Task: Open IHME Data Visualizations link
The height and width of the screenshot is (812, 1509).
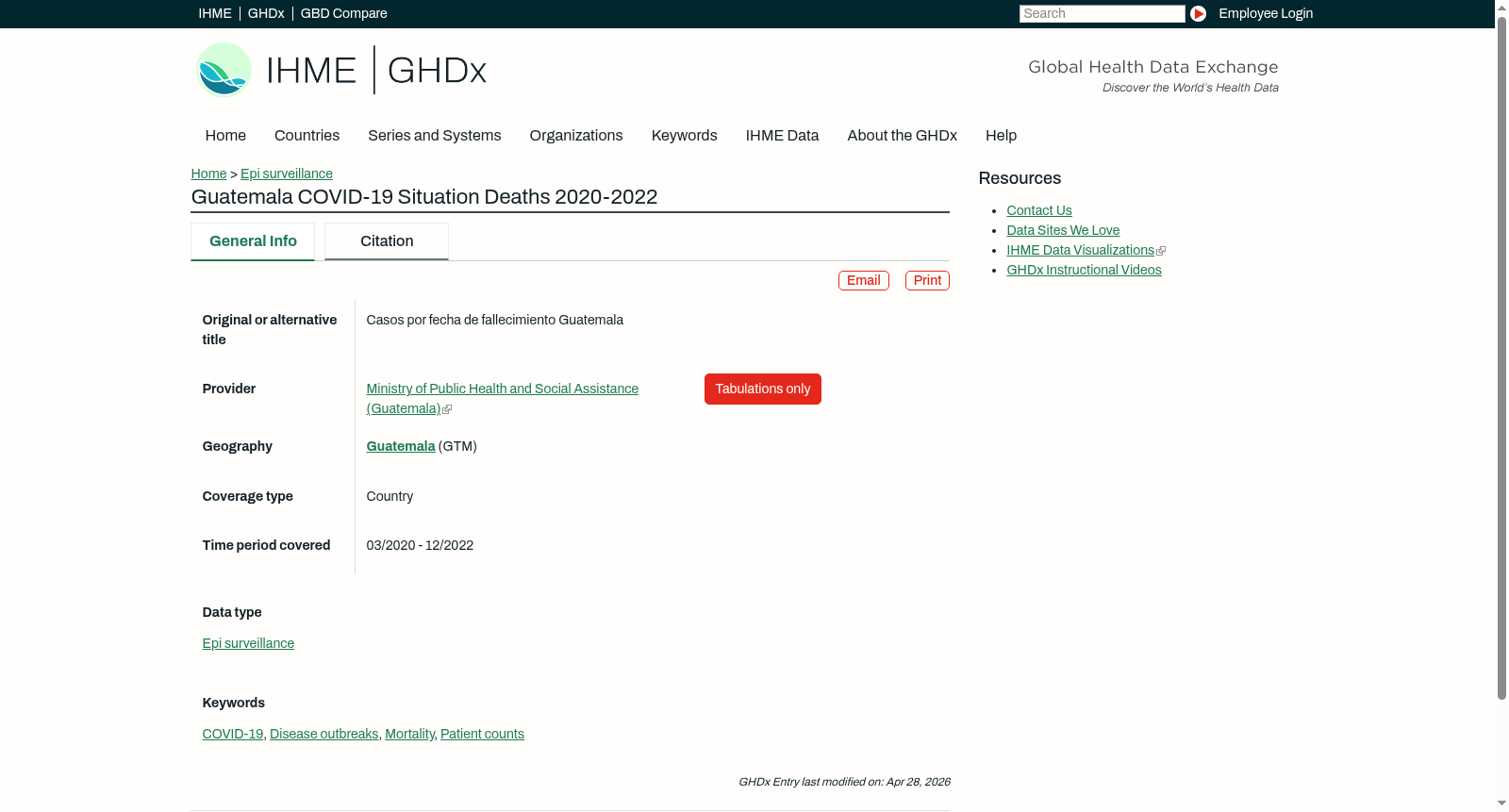Action: [x=1080, y=250]
